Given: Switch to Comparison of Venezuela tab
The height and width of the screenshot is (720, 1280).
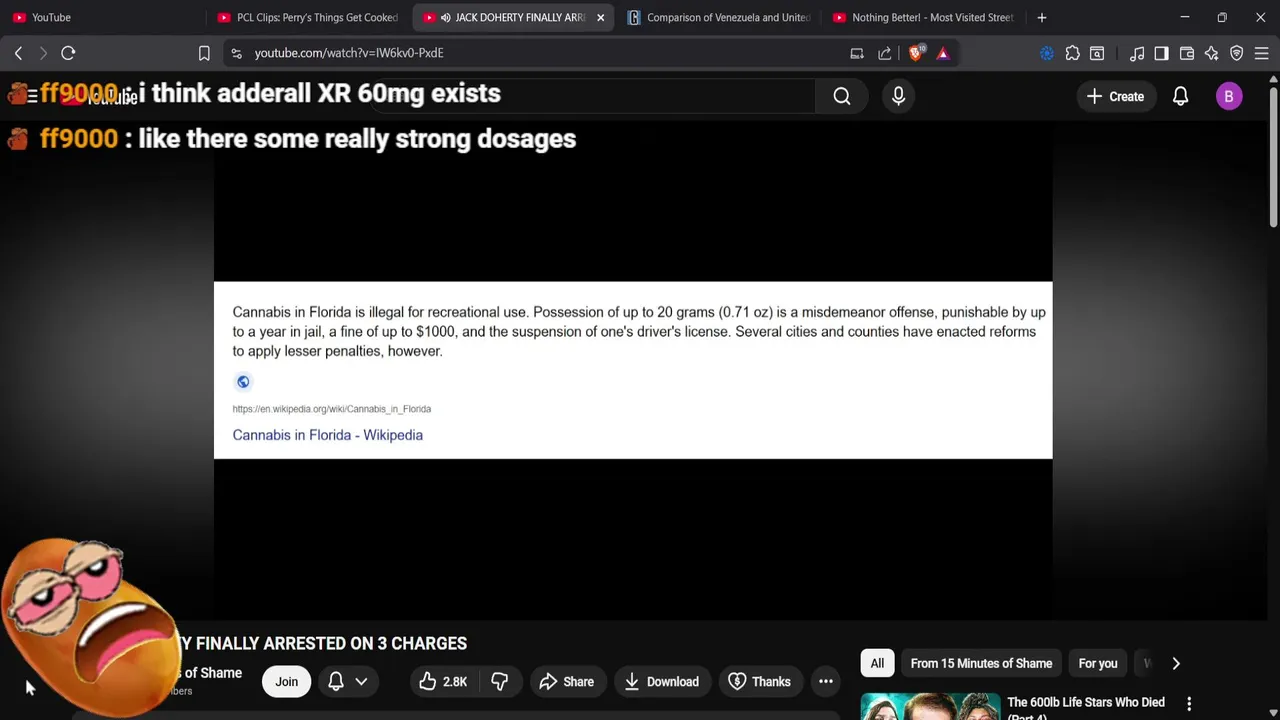Looking at the screenshot, I should 720,17.
